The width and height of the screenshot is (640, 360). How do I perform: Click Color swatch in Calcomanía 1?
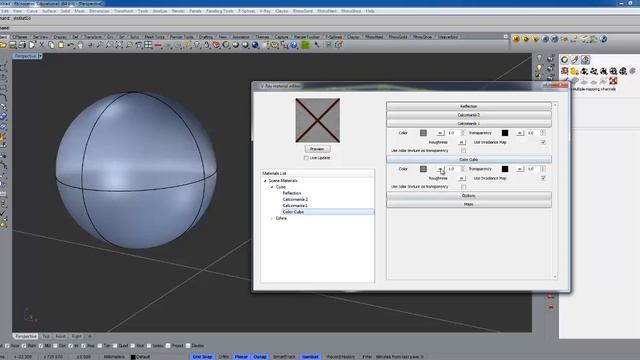click(x=423, y=133)
